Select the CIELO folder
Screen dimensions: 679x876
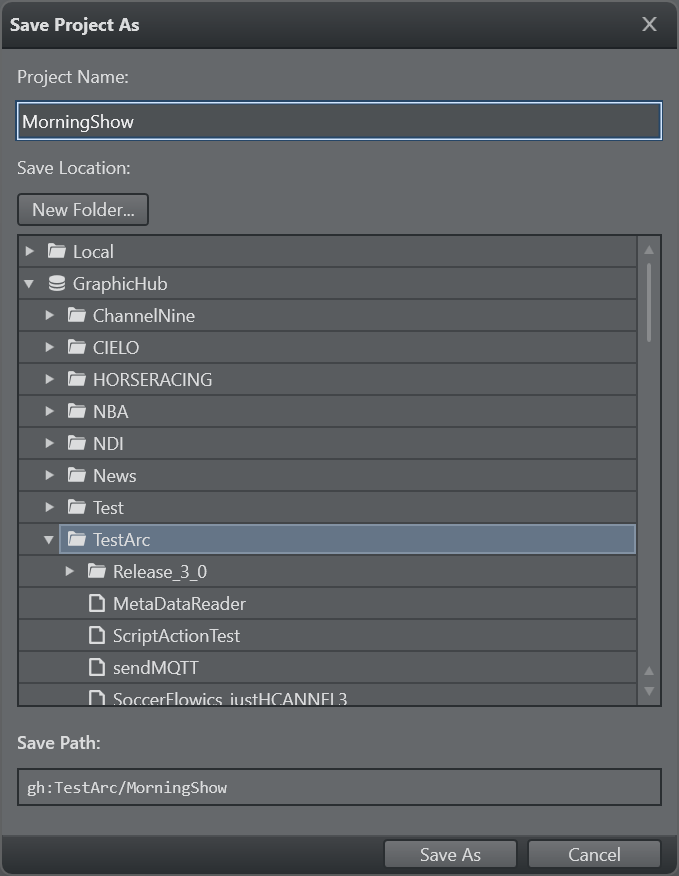tap(116, 348)
